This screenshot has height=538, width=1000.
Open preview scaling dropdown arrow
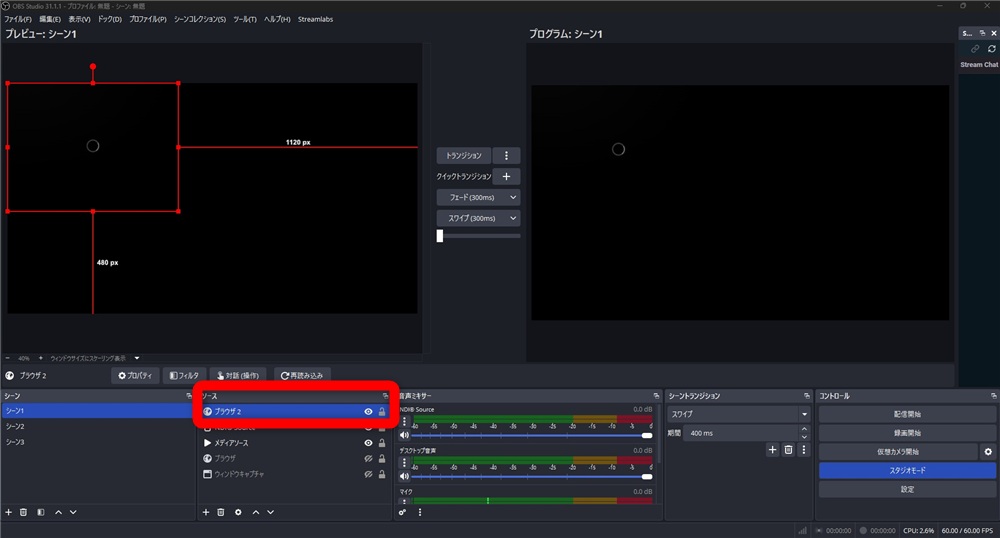point(136,358)
